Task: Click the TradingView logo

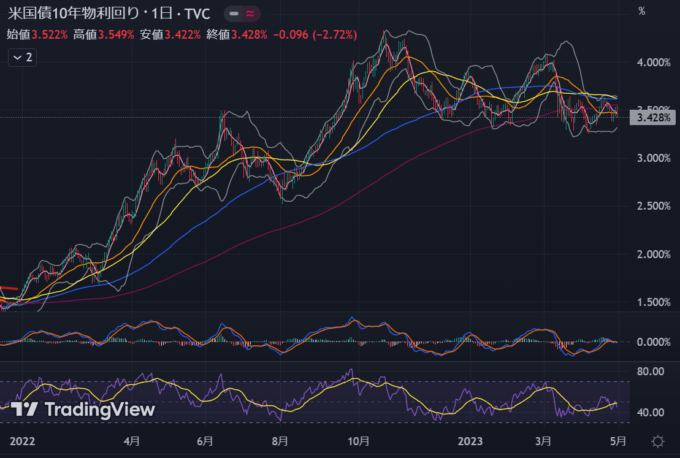Action: (x=84, y=409)
